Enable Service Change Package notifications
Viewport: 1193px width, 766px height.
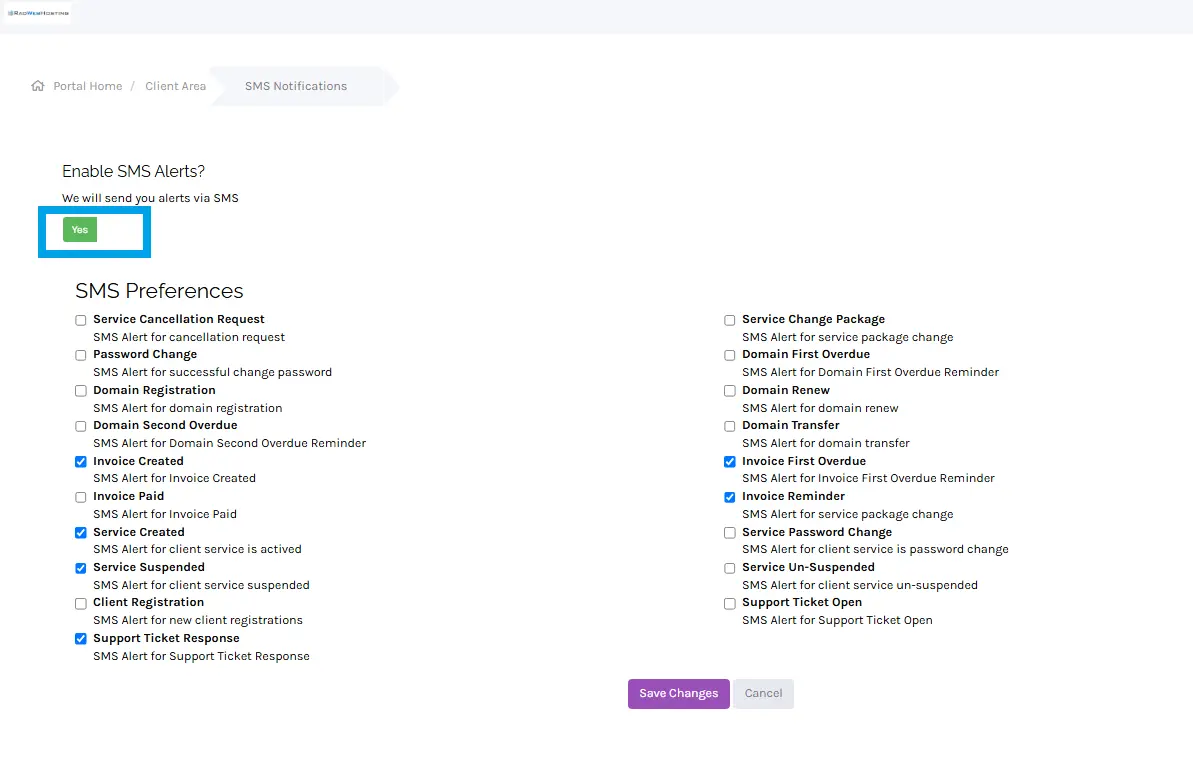729,320
